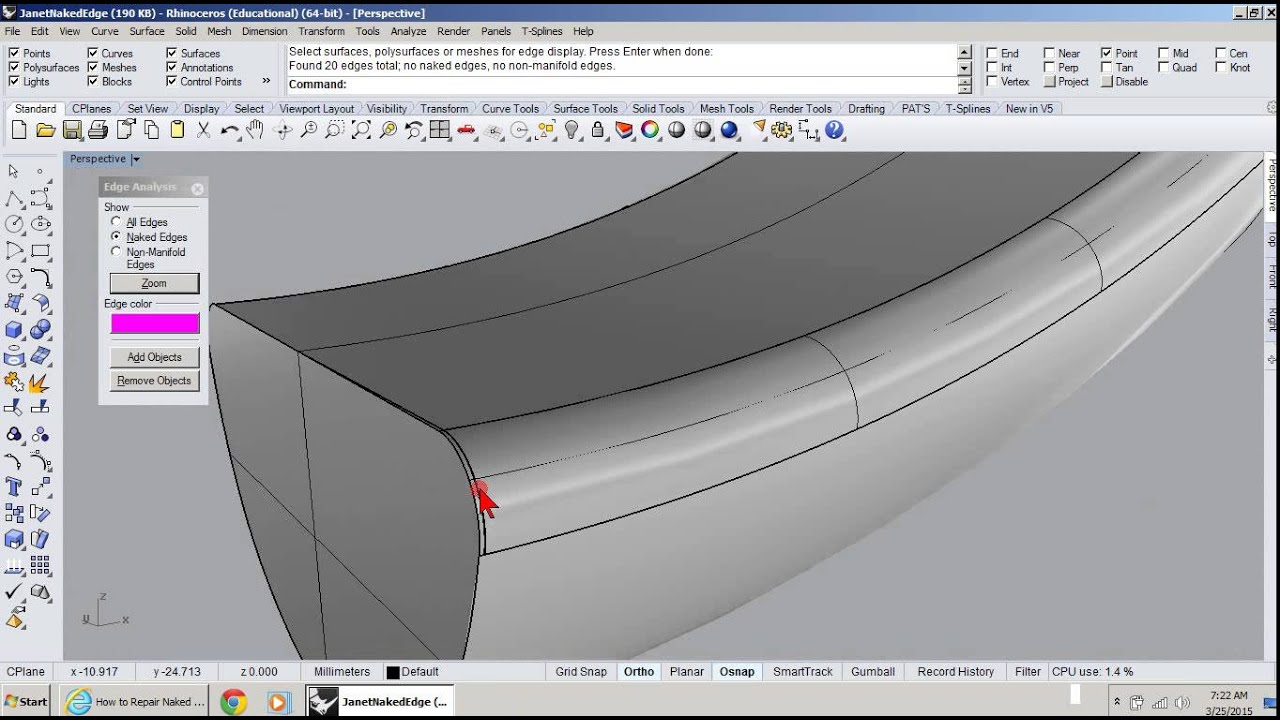Select the Non-Manifold Edges radio button
The width and height of the screenshot is (1280, 720).
tap(116, 252)
